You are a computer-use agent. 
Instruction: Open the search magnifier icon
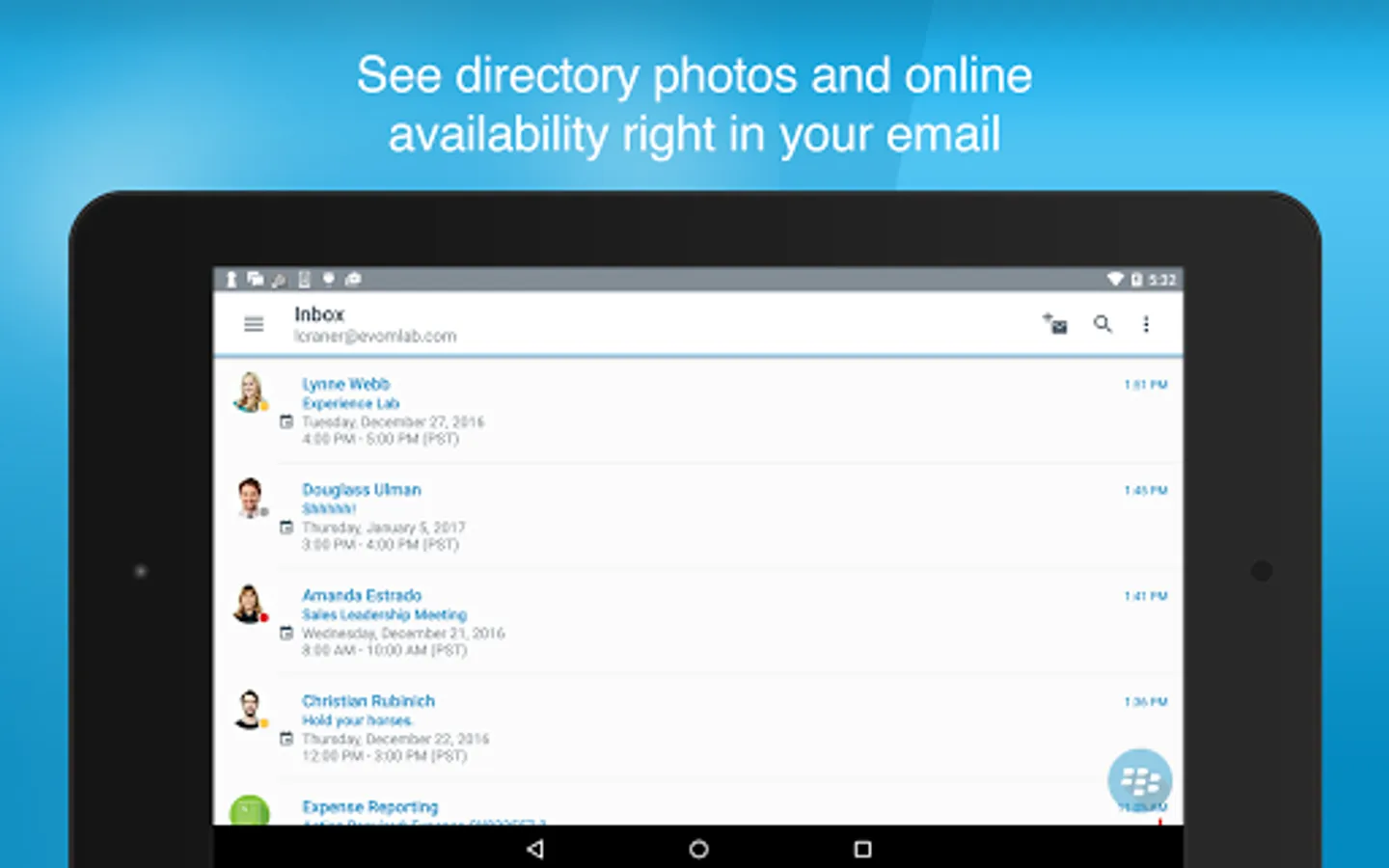pyautogui.click(x=1103, y=324)
